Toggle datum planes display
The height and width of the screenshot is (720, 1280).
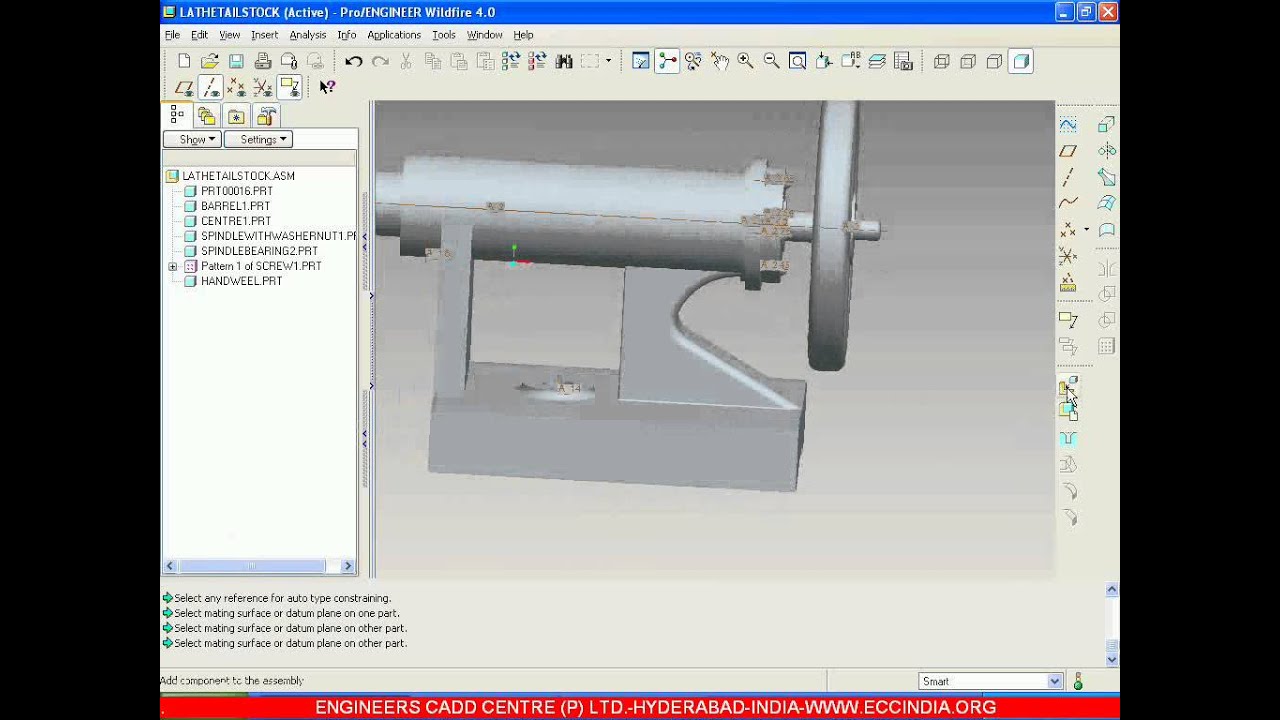(x=184, y=88)
